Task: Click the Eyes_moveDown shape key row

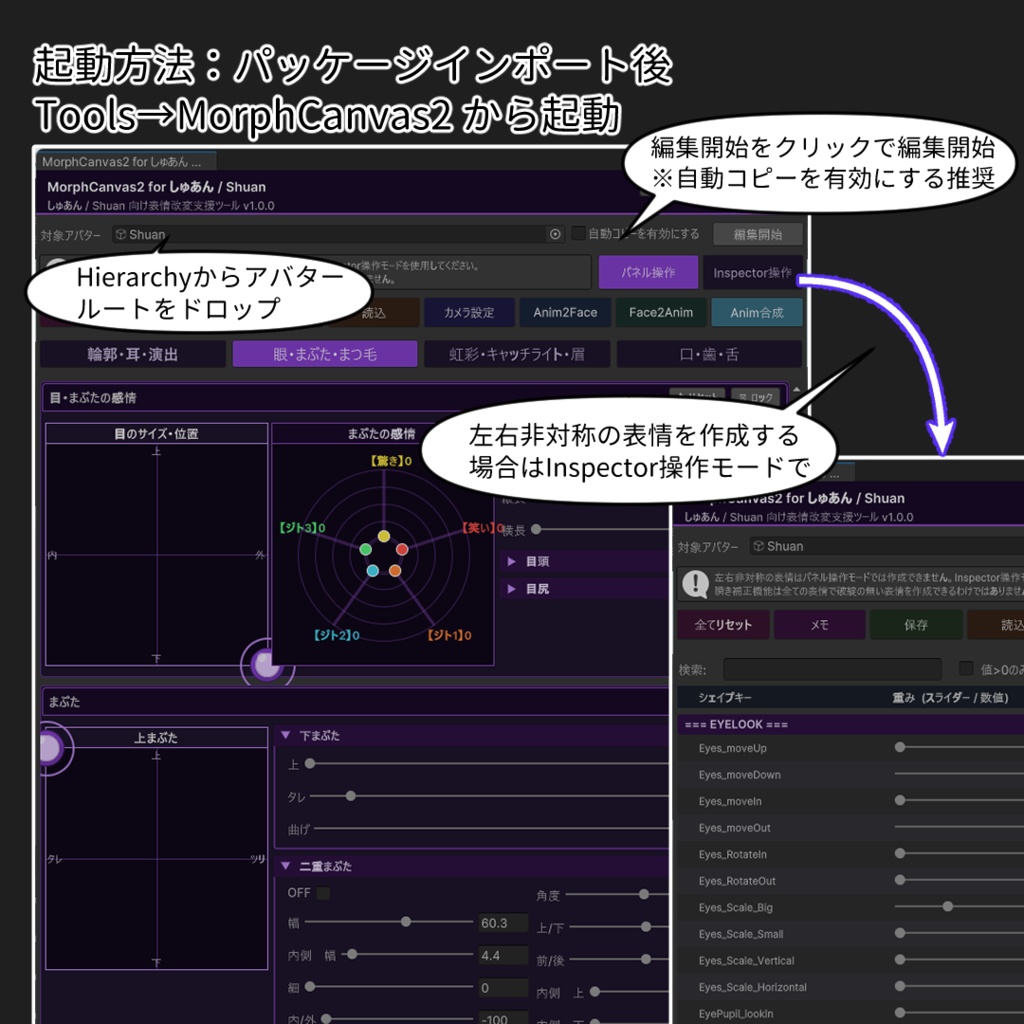Action: (x=850, y=775)
